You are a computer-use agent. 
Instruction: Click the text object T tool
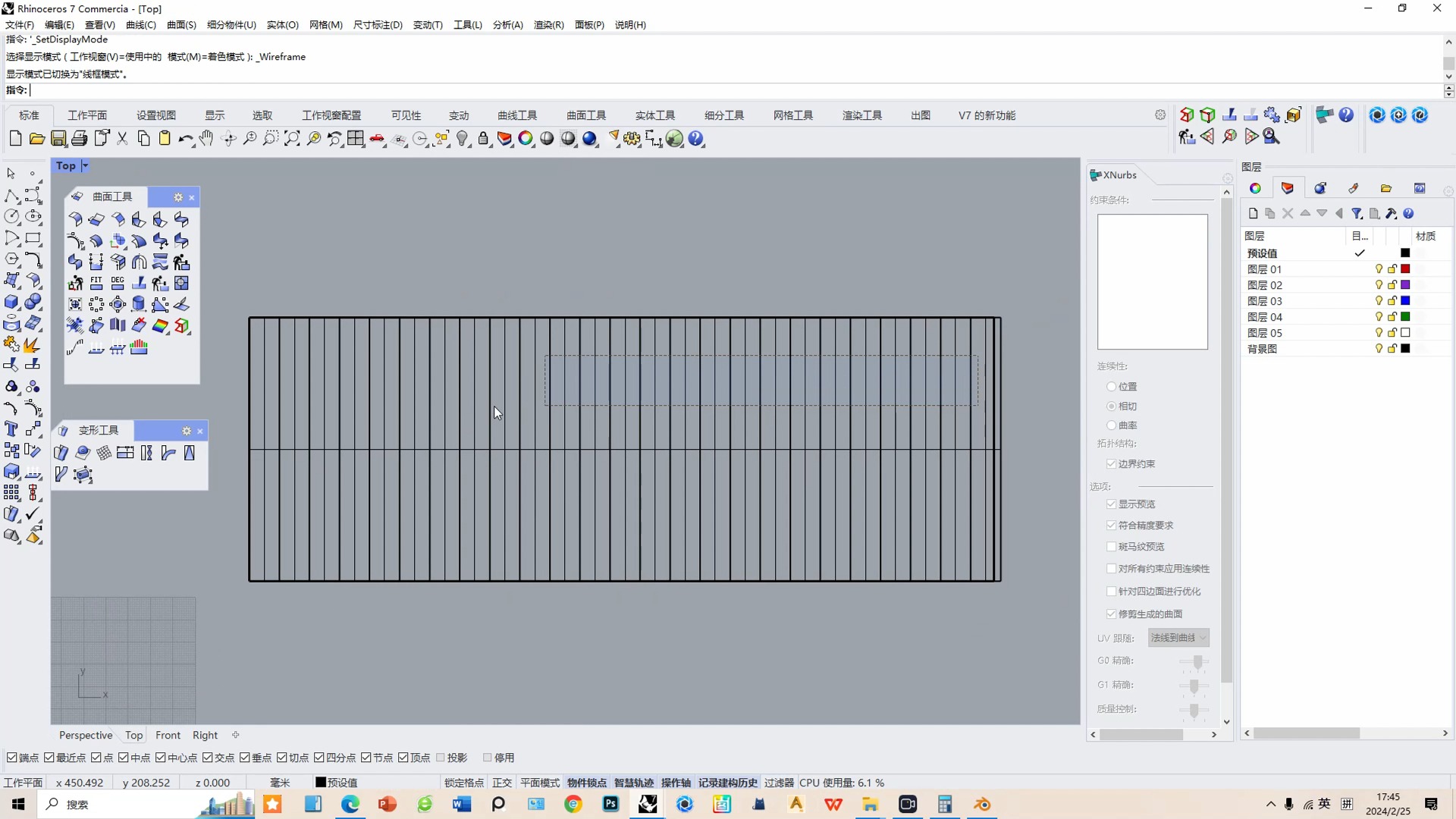pos(11,429)
